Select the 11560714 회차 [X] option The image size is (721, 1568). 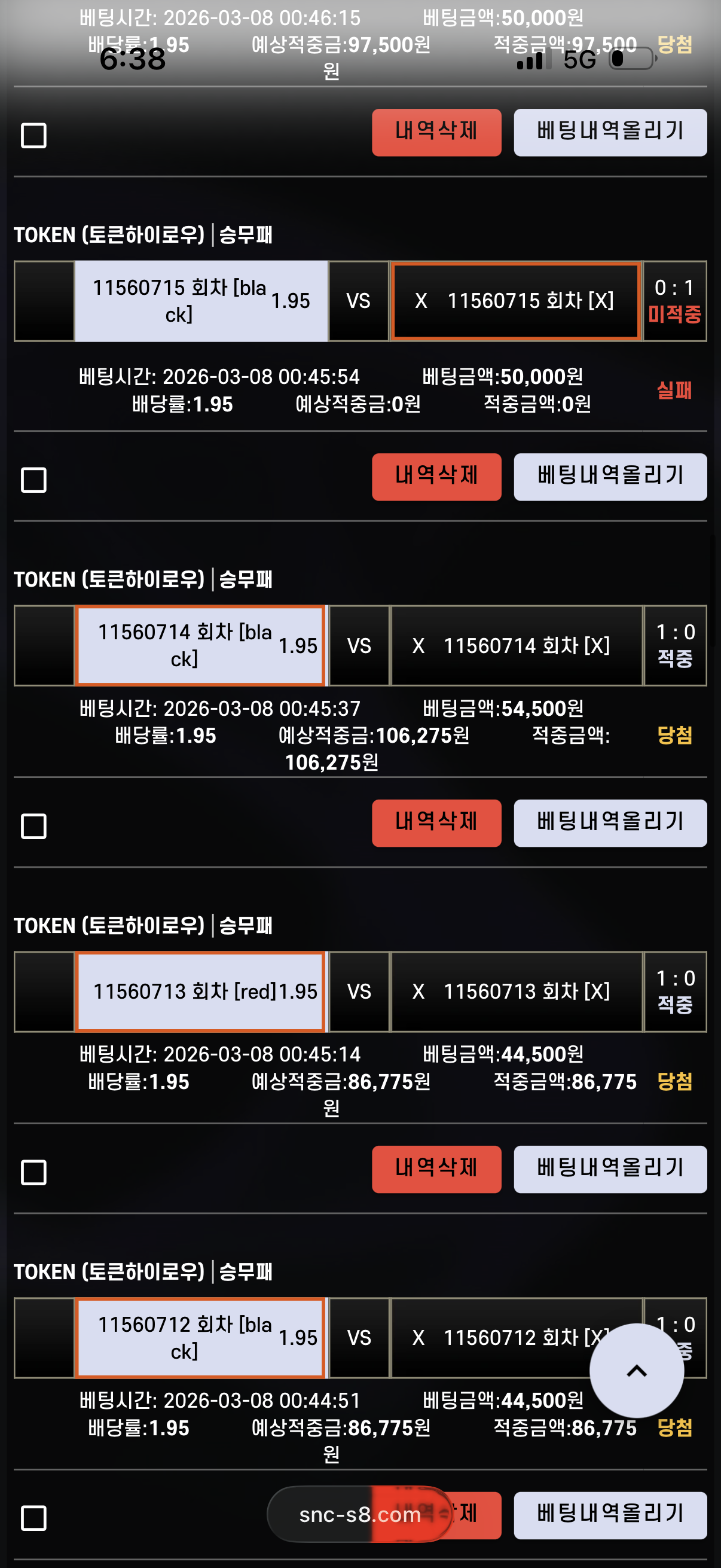click(515, 645)
